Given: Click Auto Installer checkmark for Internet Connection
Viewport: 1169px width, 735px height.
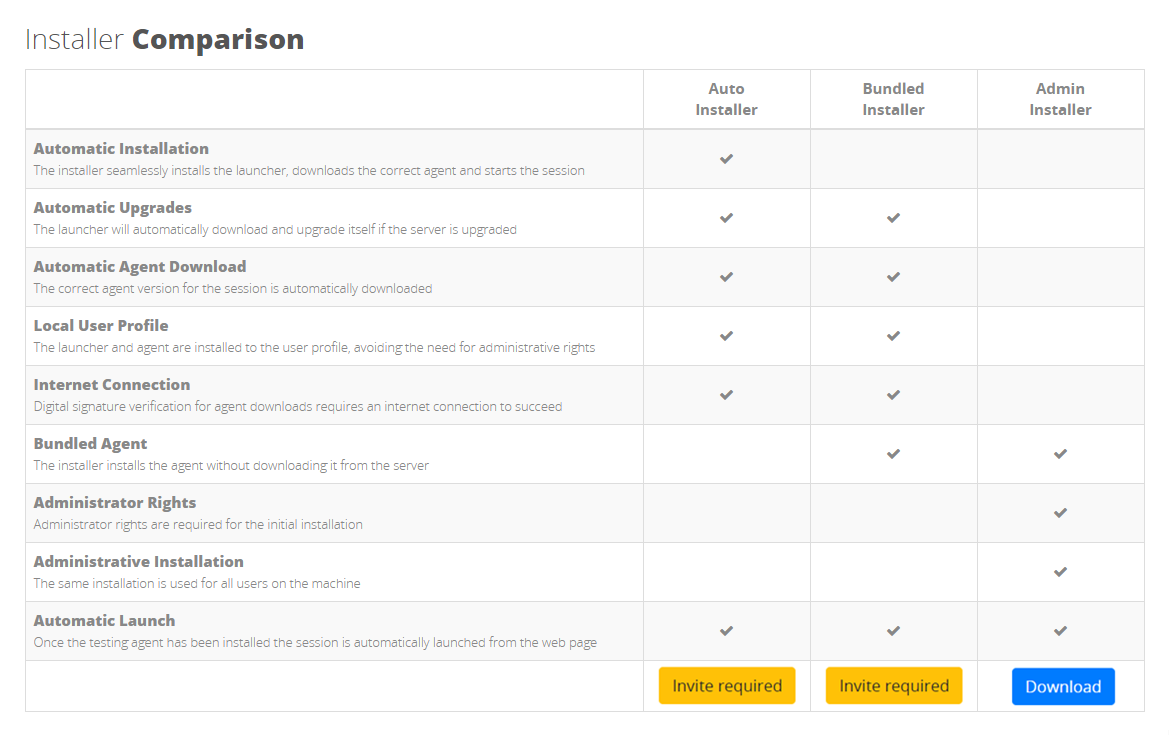Looking at the screenshot, I should [x=727, y=395].
